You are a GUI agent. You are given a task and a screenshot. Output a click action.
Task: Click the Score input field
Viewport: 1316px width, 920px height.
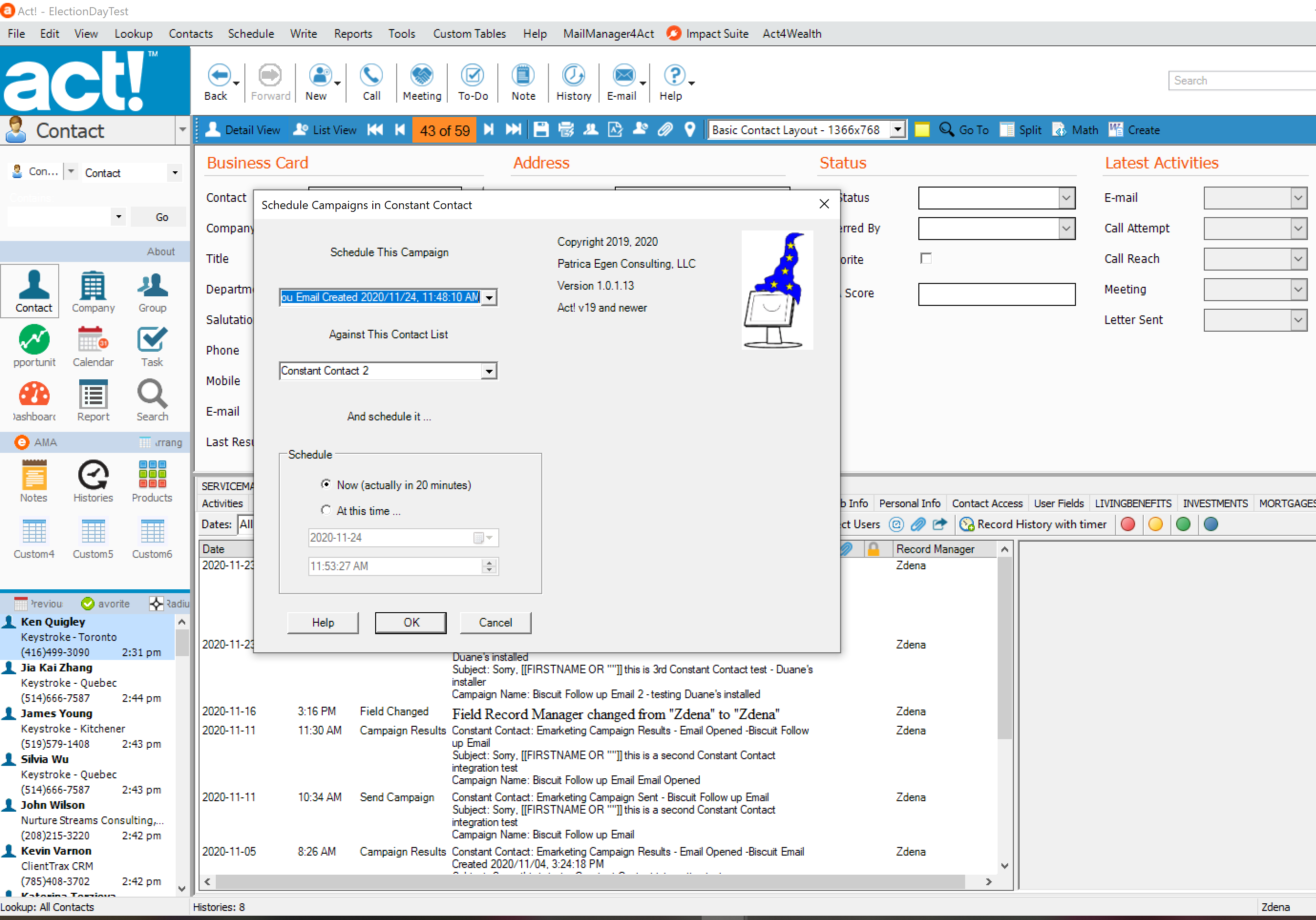pyautogui.click(x=997, y=294)
